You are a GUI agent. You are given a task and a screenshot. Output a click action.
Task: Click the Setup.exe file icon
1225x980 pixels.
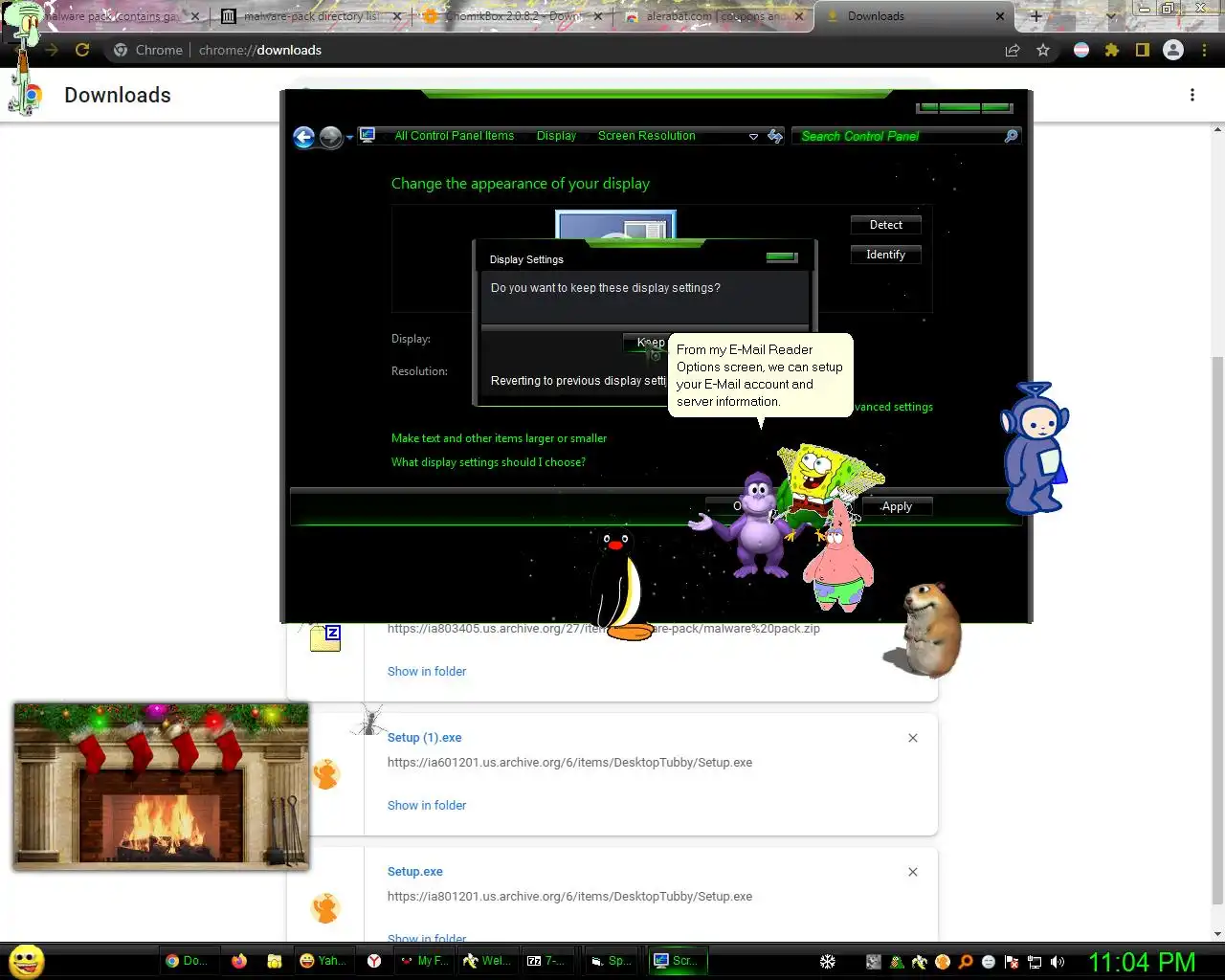point(325,907)
